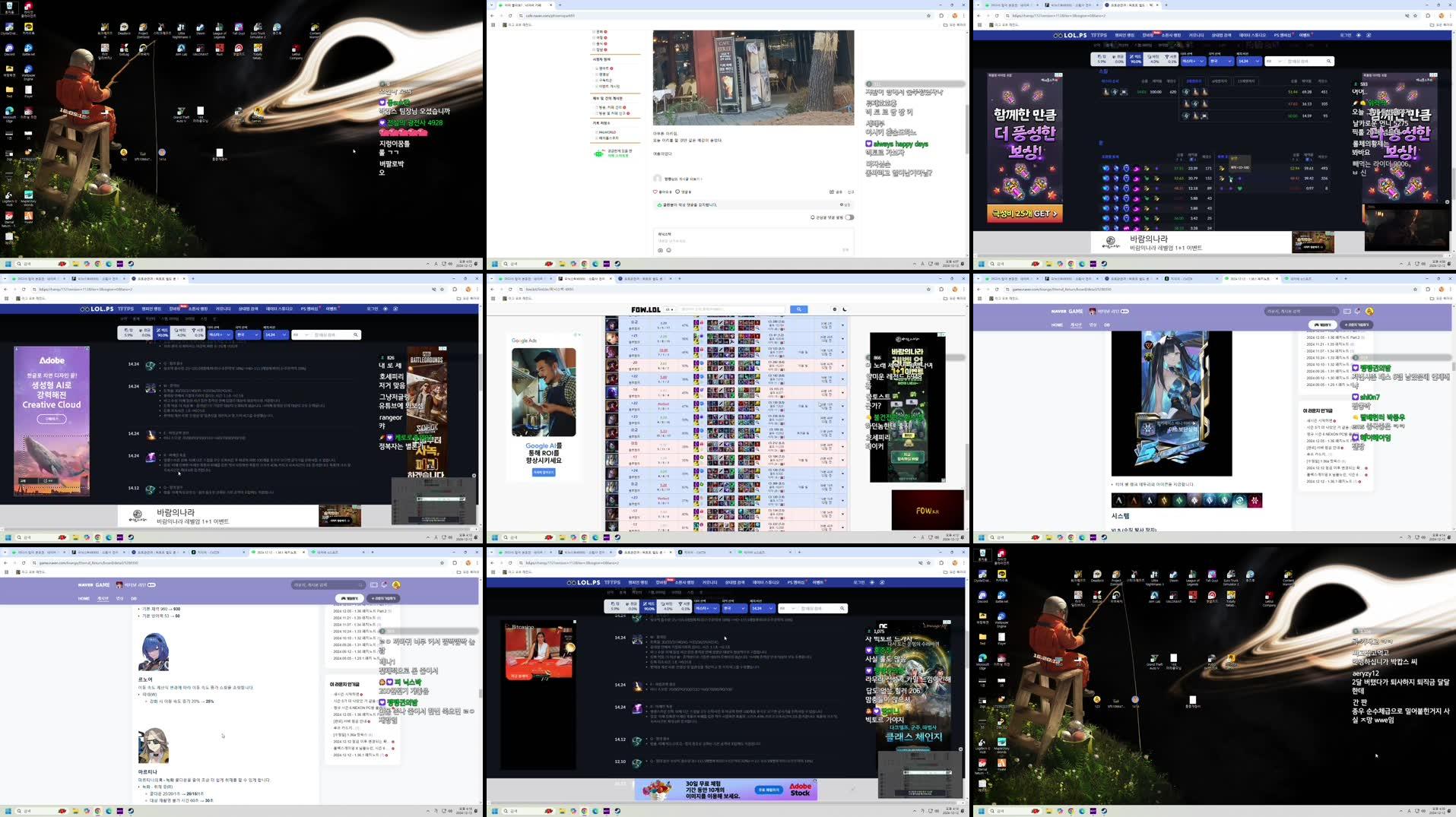Select Jungle filter in LOL.PS window with Creative Cloud ad
The image size is (1456, 817).
click(144, 332)
